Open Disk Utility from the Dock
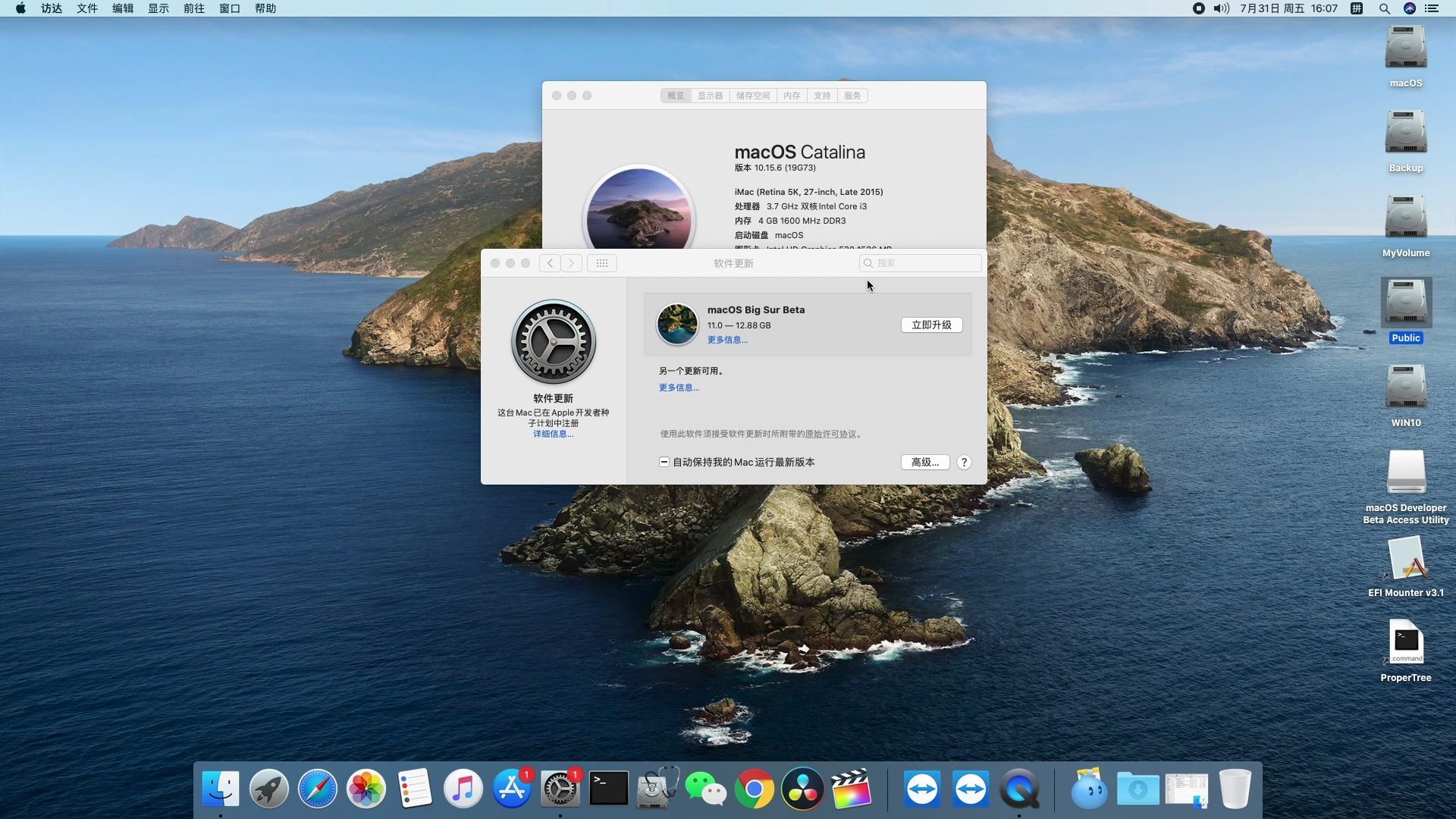The height and width of the screenshot is (819, 1456). point(657,789)
